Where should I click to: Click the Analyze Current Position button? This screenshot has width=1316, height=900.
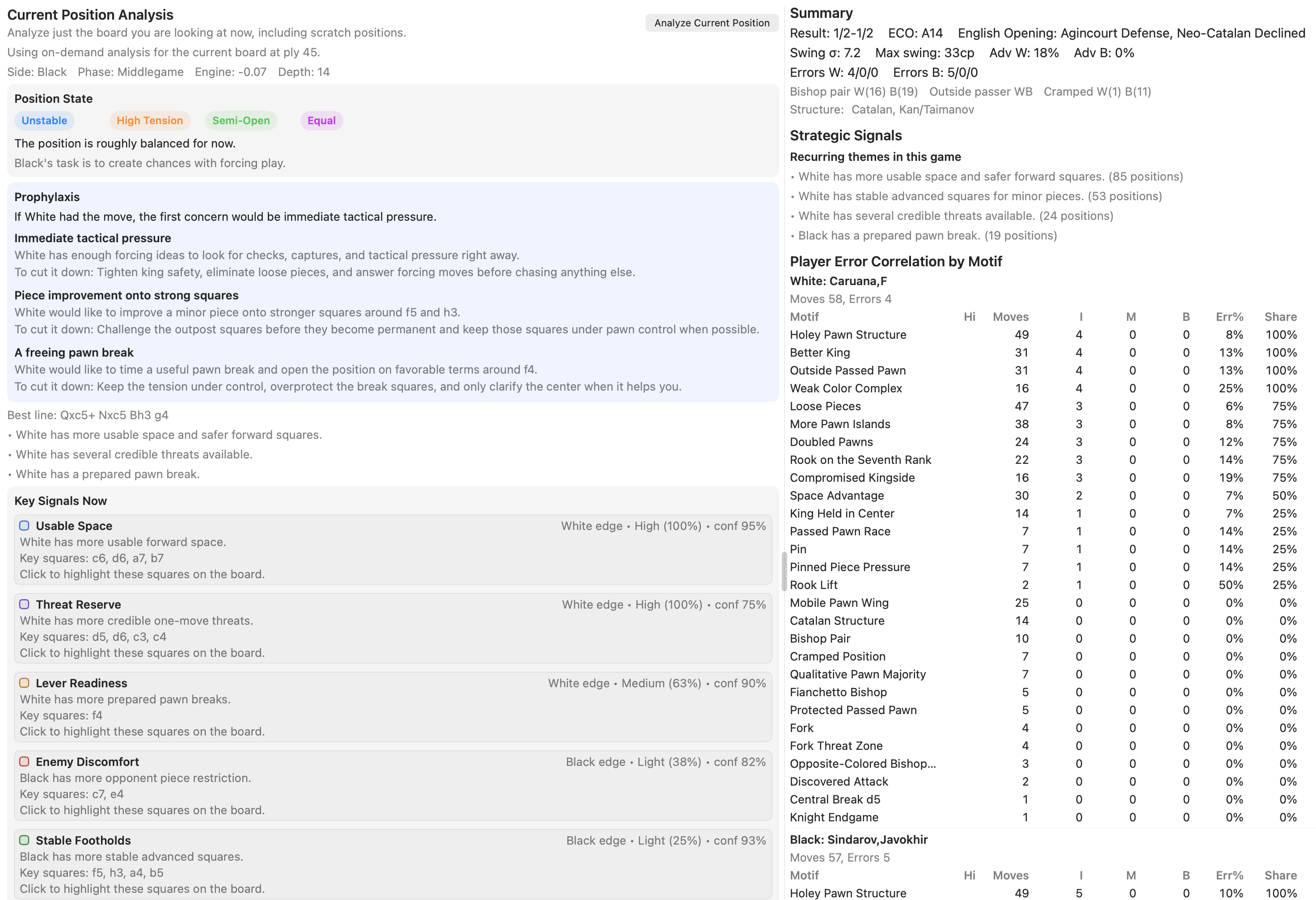click(712, 23)
